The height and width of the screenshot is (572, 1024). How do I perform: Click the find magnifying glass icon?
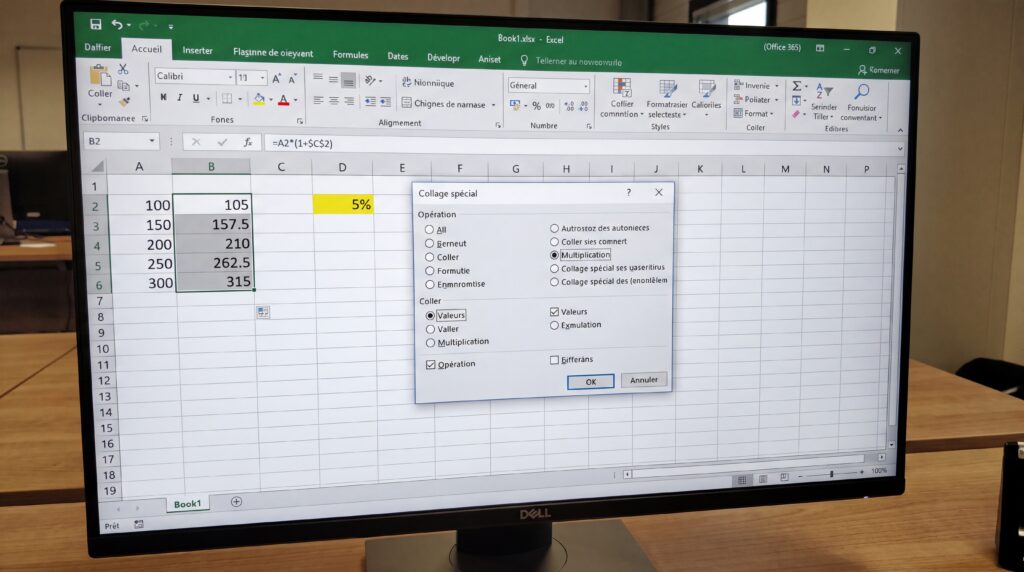coord(861,92)
